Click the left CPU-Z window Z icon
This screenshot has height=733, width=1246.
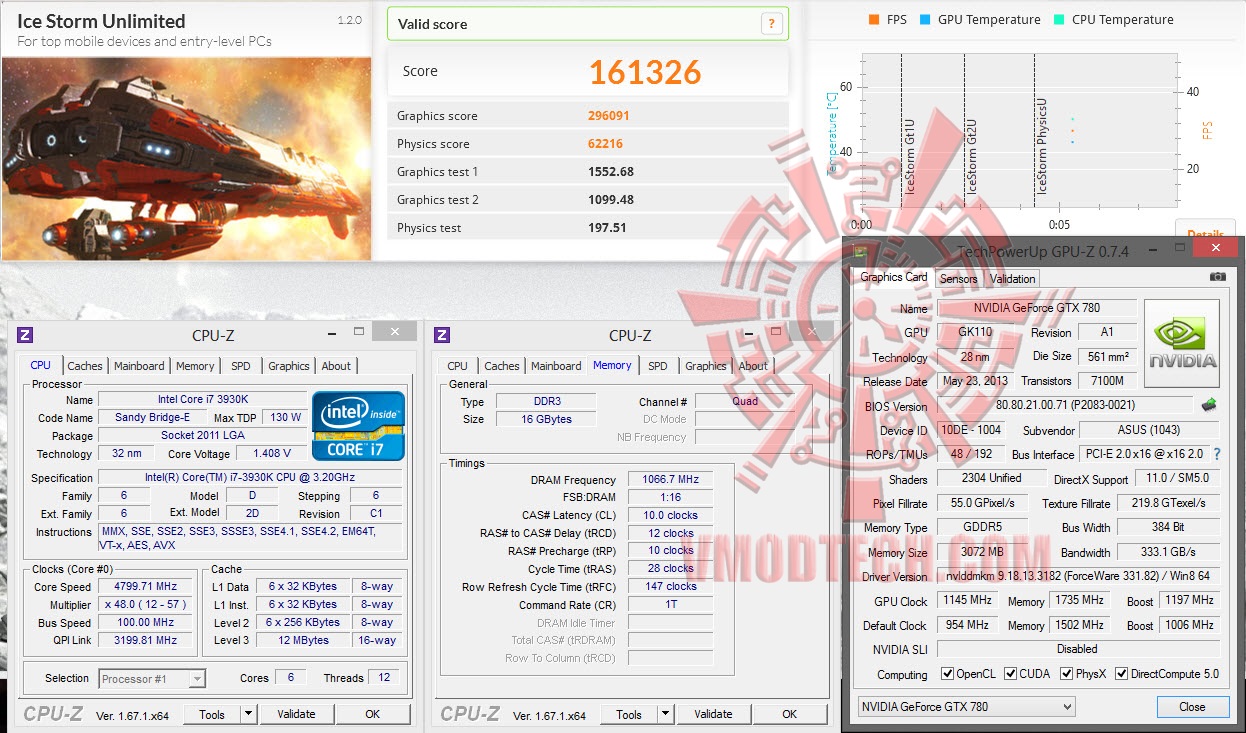[25, 335]
